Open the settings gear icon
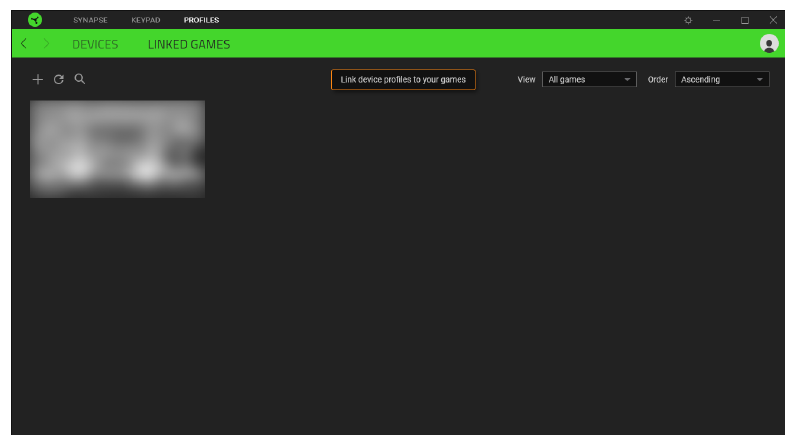 [688, 20]
